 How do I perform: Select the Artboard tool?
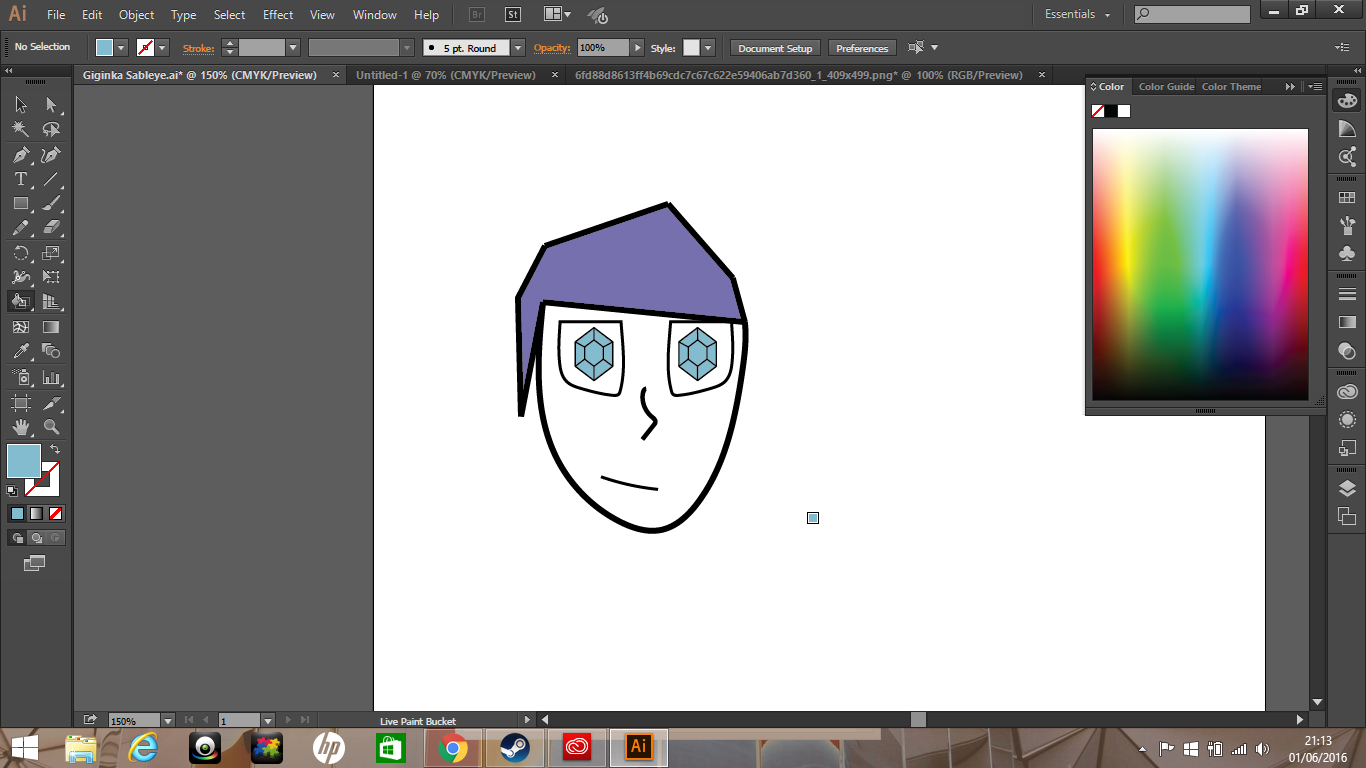tap(21, 403)
